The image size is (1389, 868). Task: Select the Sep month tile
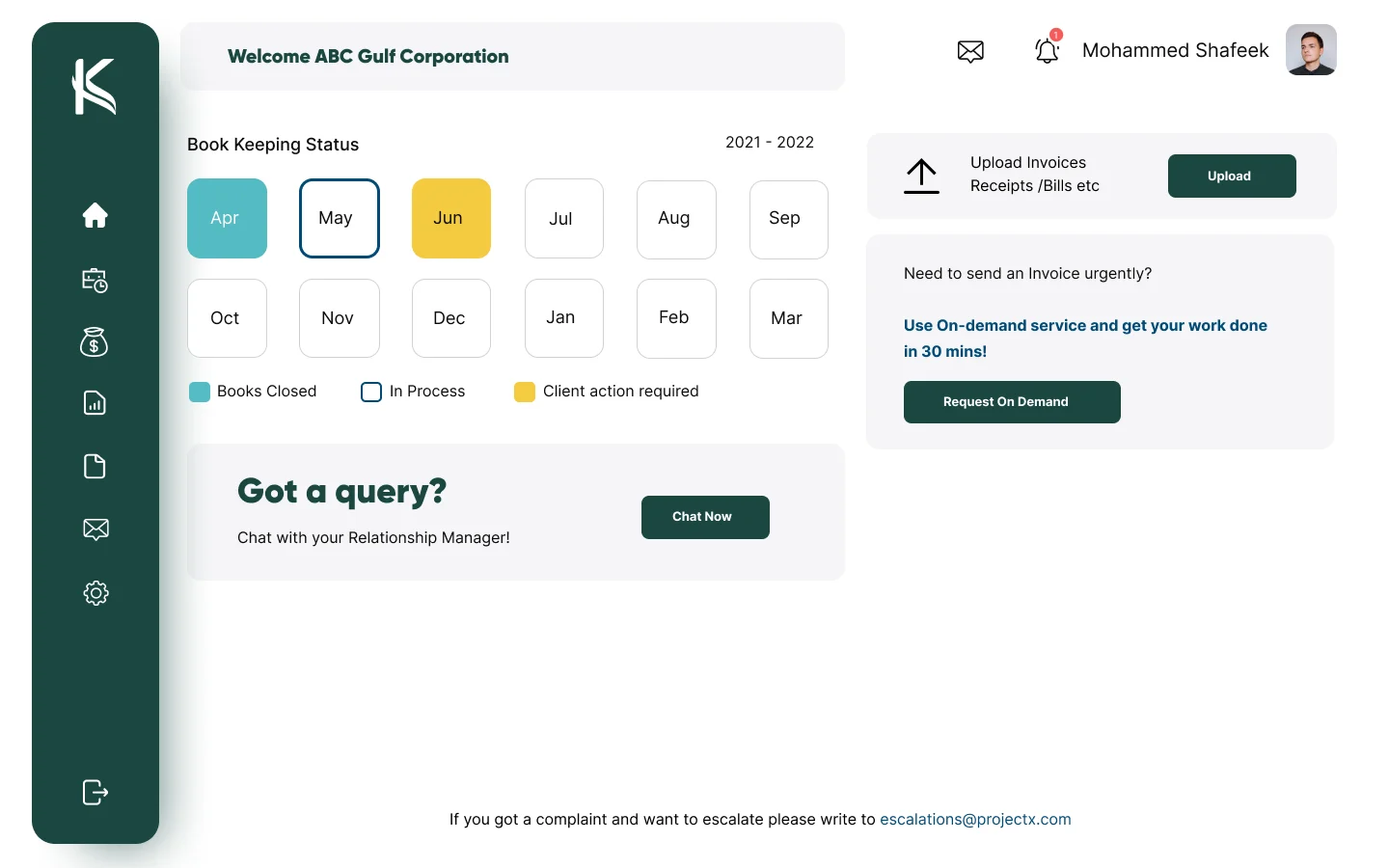click(x=789, y=219)
